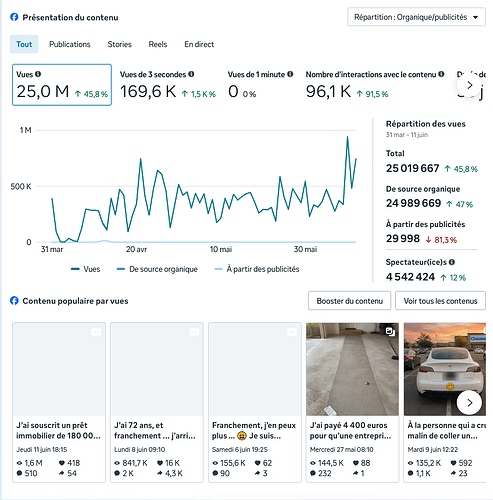Screen dimensions: 493x500
Task: Click Voir tous les contenus button
Action: coord(440,301)
